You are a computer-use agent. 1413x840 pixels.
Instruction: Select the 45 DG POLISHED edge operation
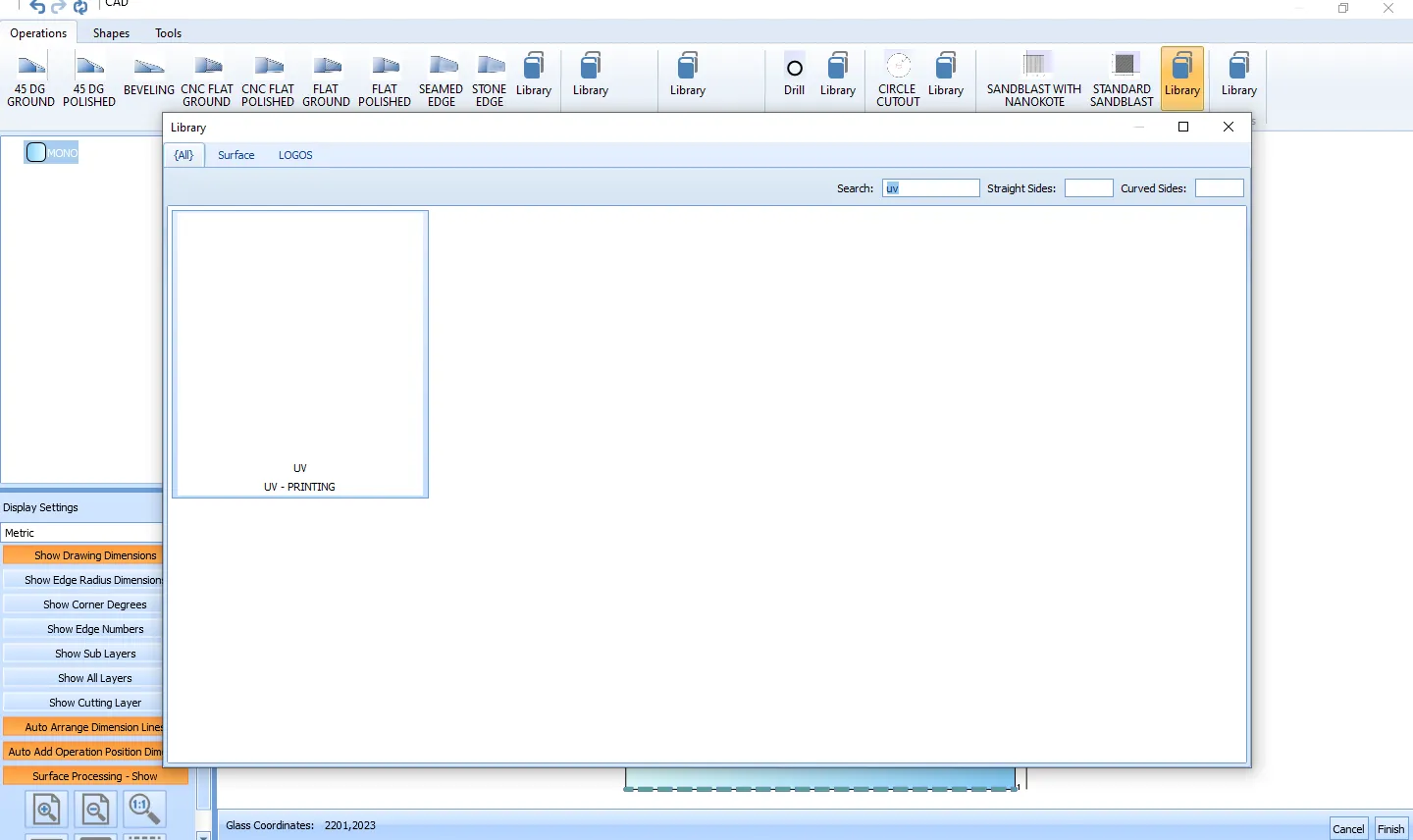pyautogui.click(x=89, y=80)
